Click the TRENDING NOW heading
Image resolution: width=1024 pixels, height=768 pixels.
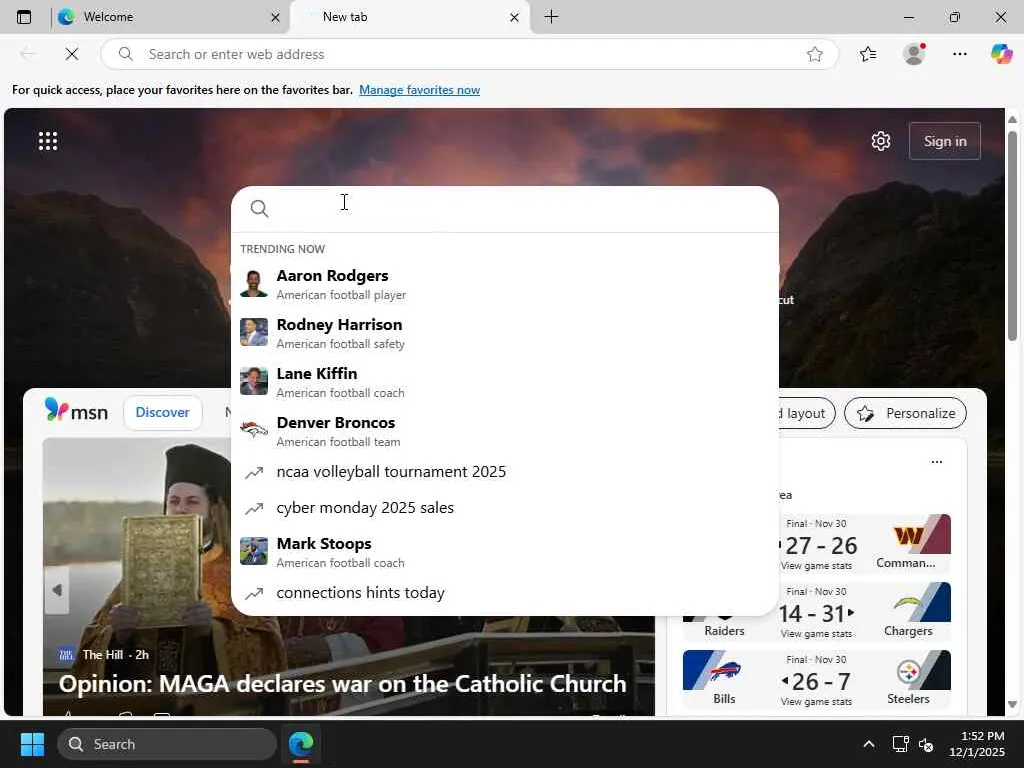coord(282,249)
